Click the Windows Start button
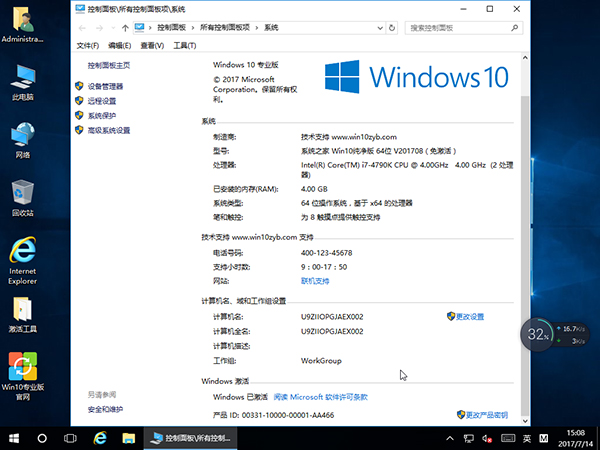 pos(13,438)
